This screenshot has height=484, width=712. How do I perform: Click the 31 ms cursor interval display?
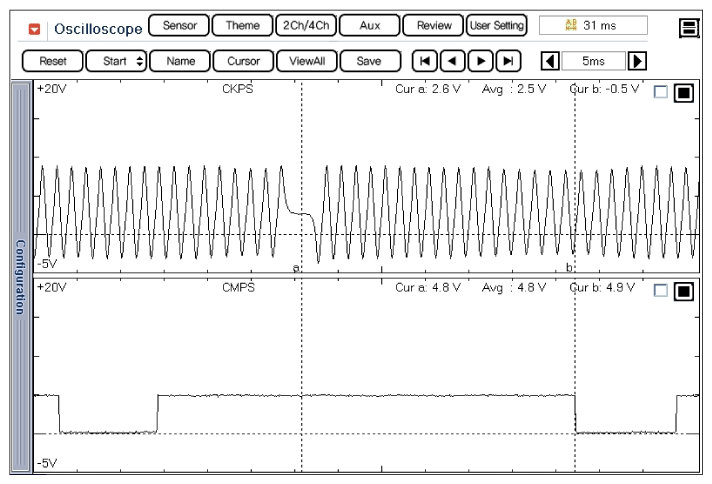(593, 25)
